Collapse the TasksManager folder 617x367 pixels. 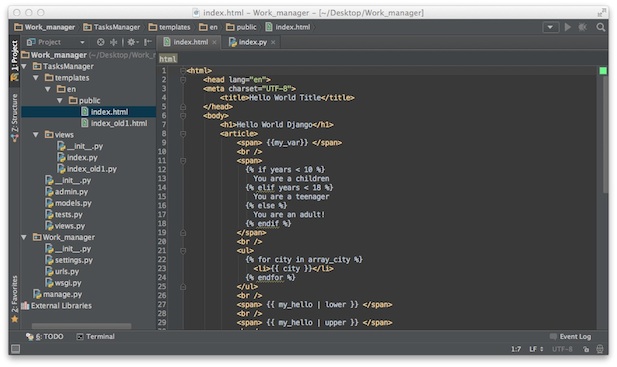pos(24,66)
